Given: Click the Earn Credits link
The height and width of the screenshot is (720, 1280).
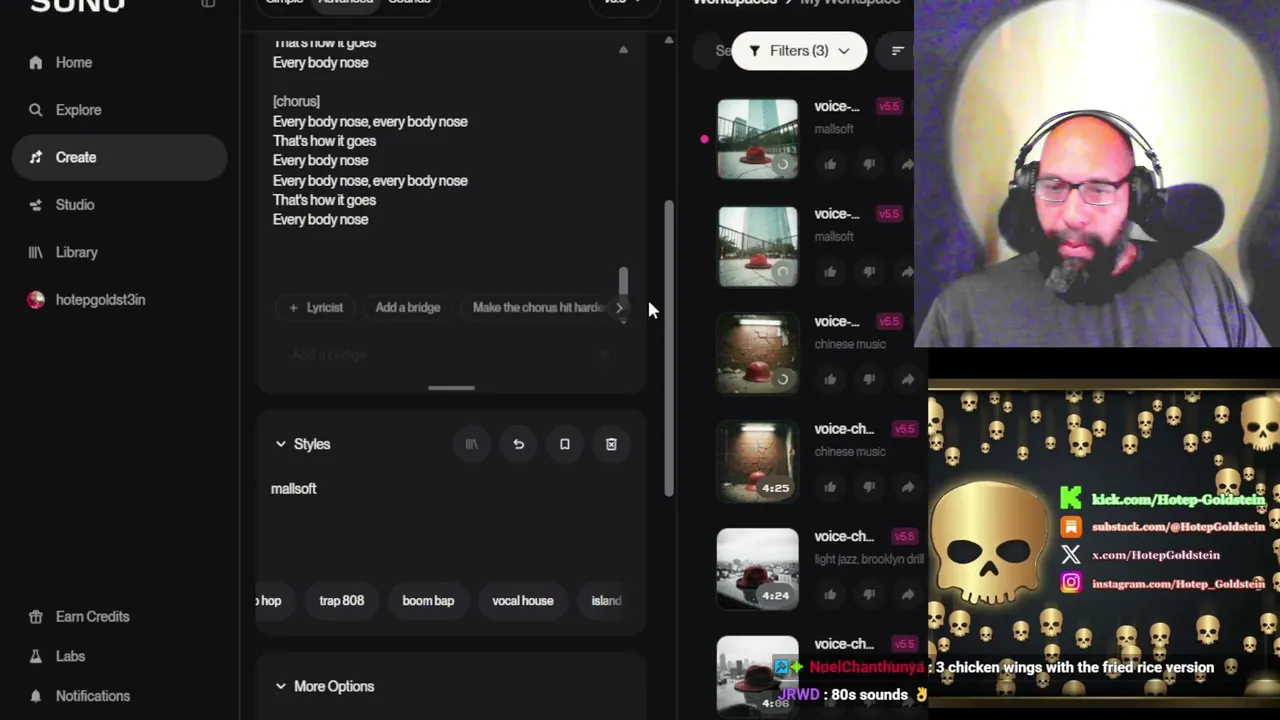Looking at the screenshot, I should (x=93, y=617).
